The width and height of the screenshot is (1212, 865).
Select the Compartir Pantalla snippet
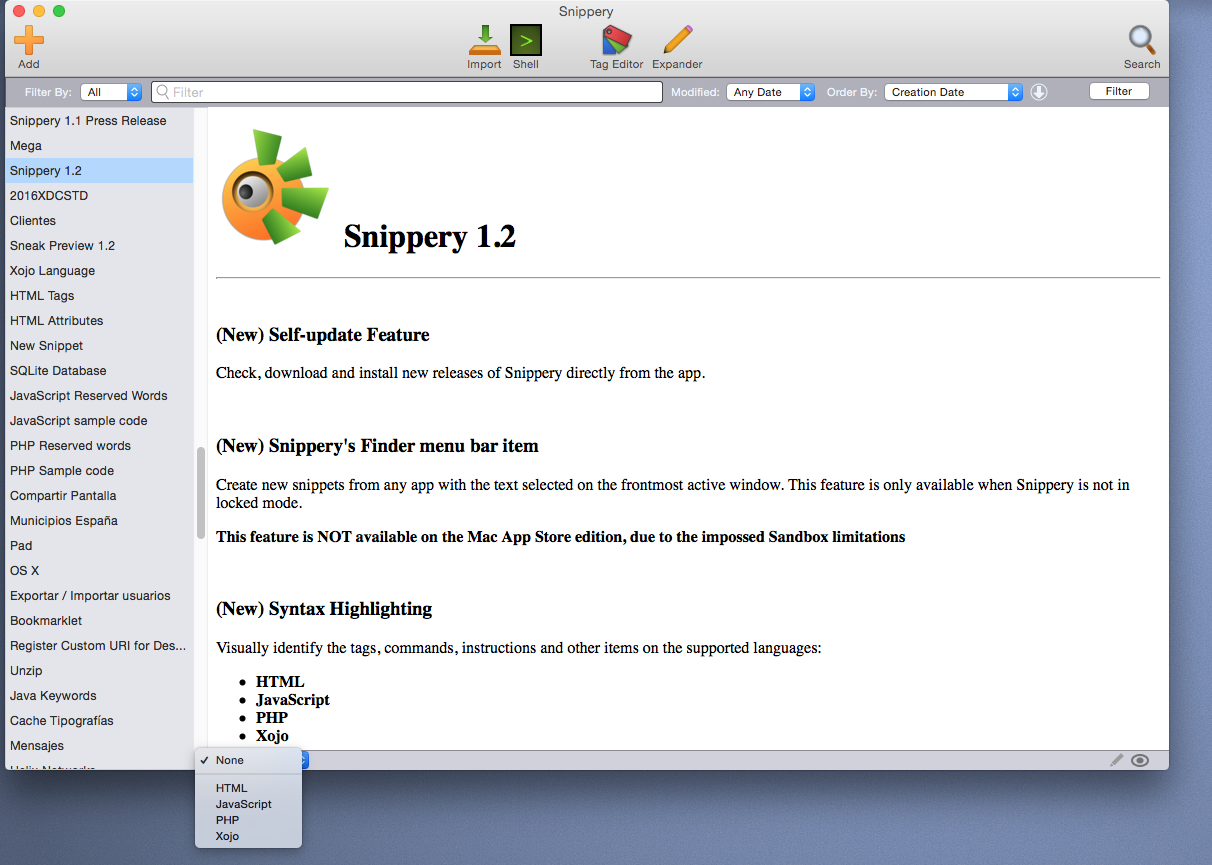[99, 495]
